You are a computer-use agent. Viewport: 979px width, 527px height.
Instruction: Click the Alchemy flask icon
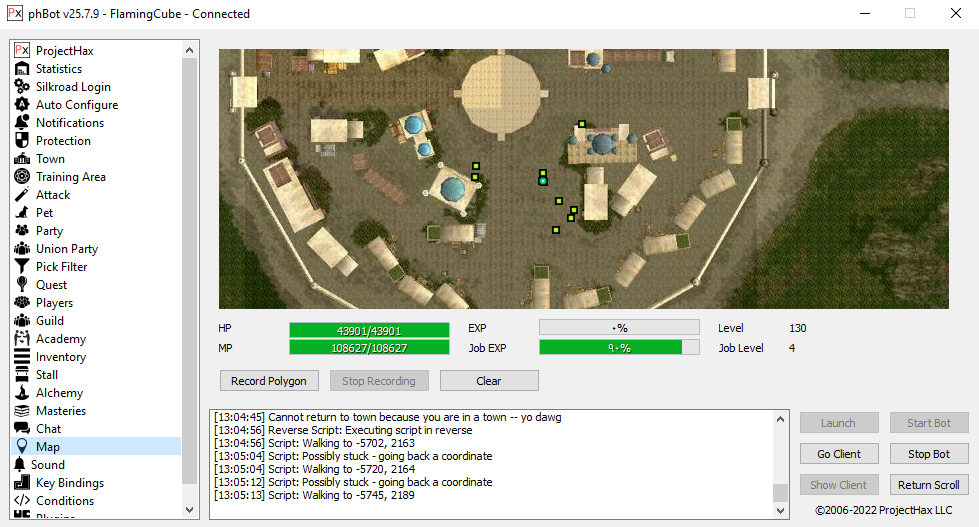coord(21,393)
